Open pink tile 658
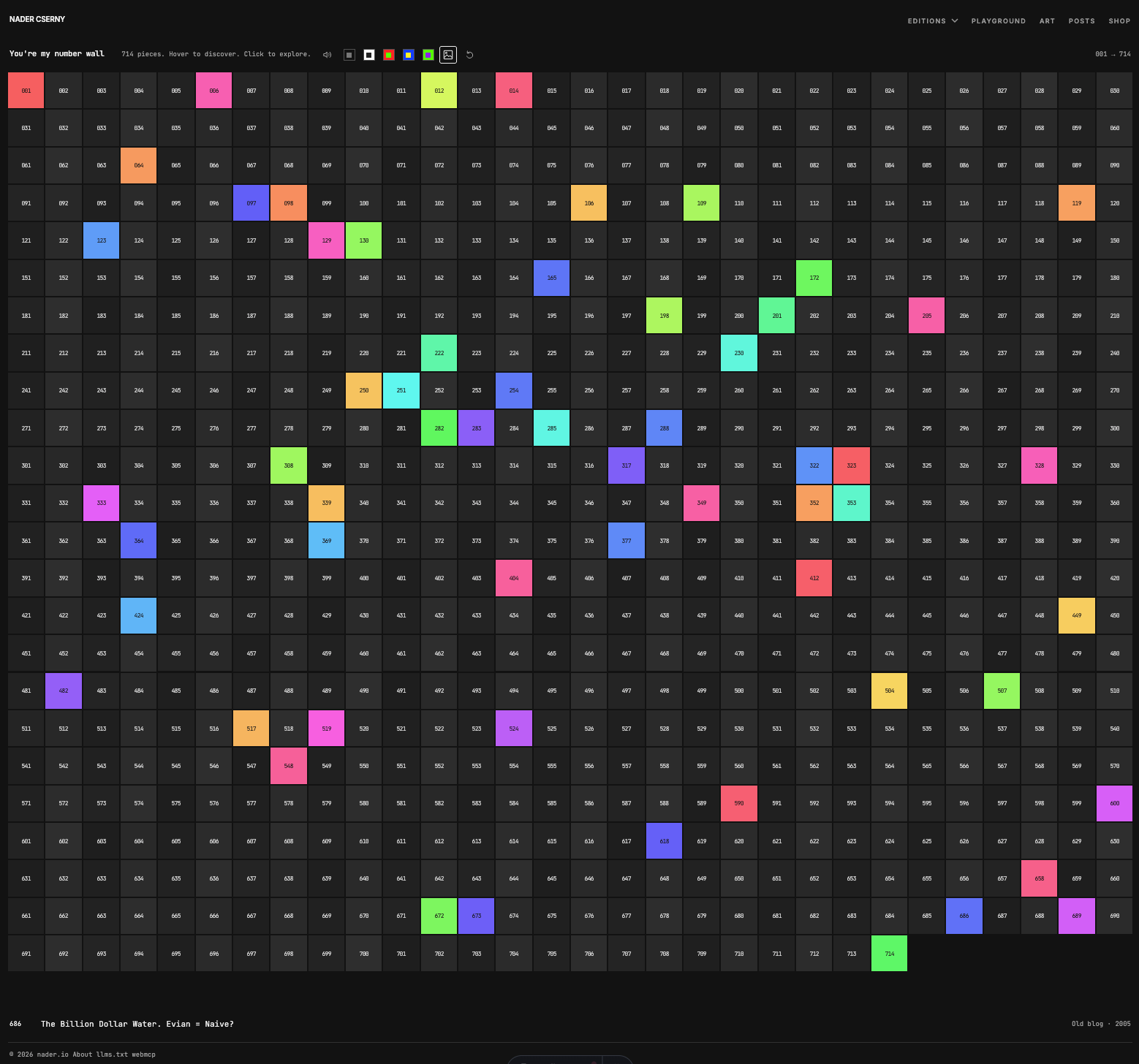 pos(1040,878)
